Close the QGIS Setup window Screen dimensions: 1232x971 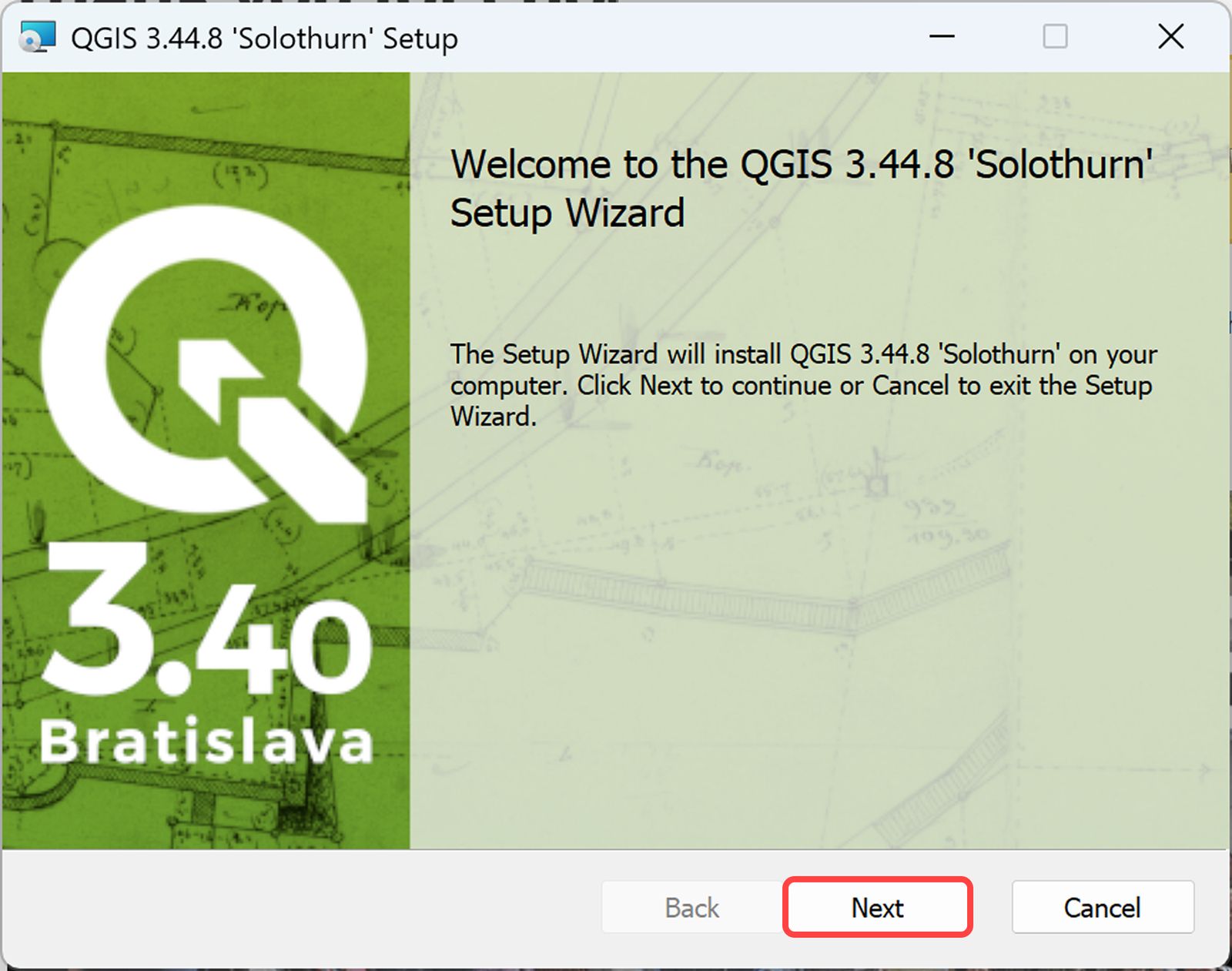click(x=1171, y=36)
